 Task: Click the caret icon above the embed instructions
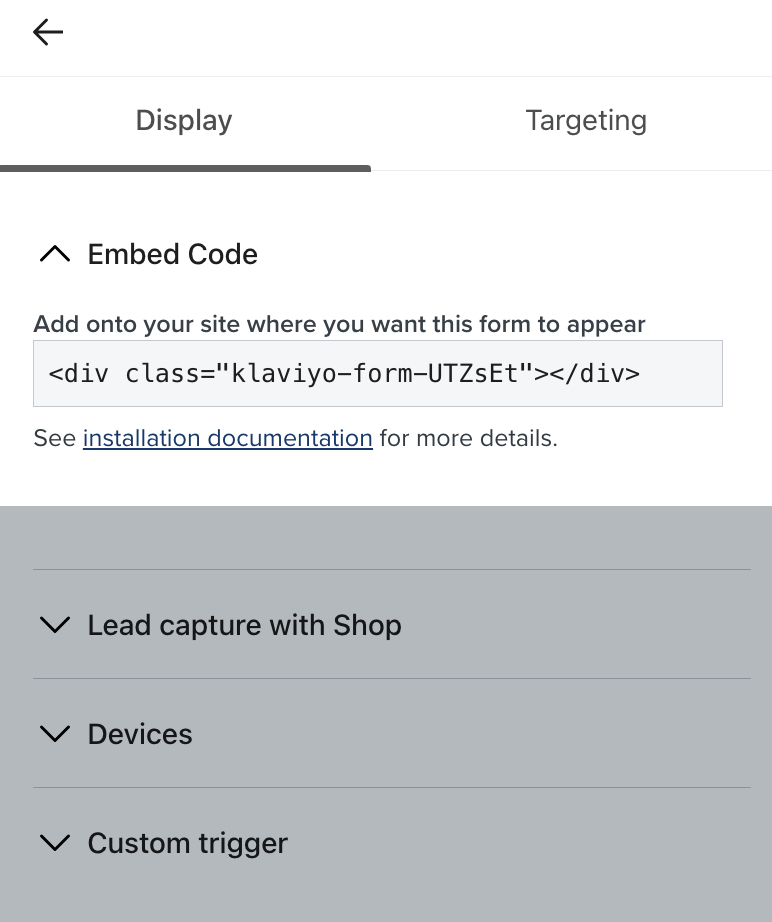click(55, 254)
